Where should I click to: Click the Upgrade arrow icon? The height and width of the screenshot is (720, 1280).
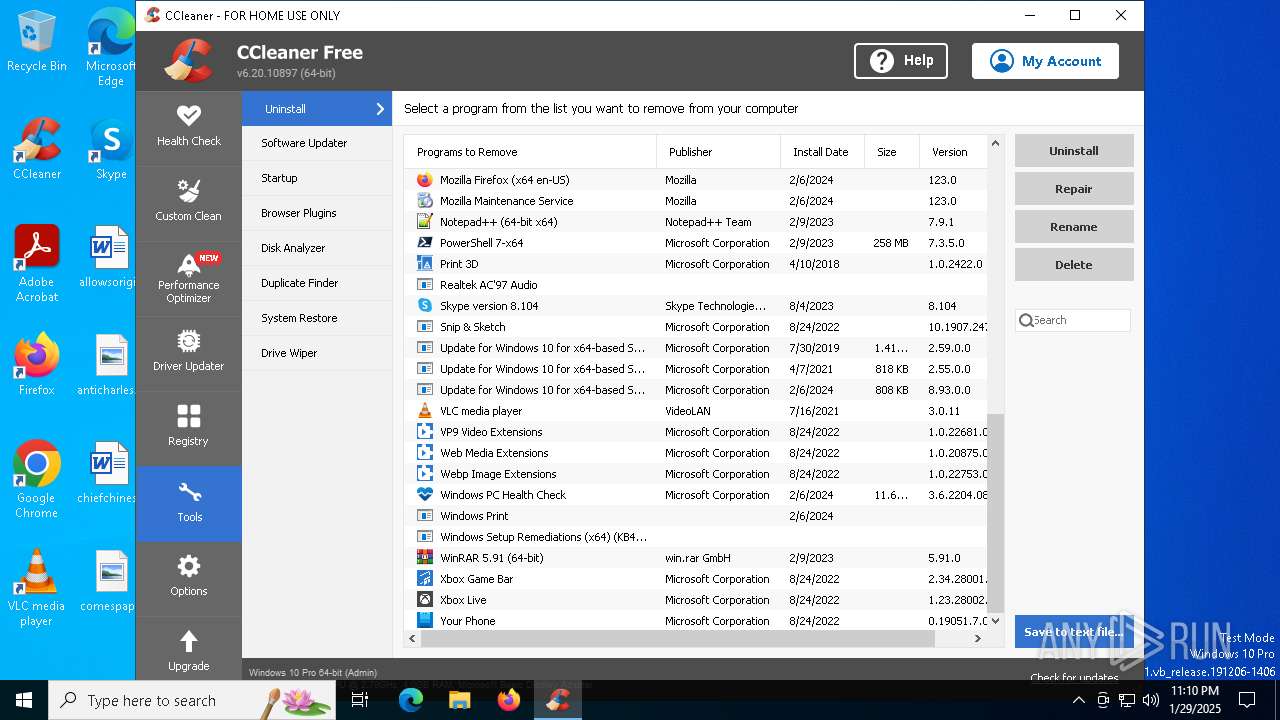pos(188,641)
